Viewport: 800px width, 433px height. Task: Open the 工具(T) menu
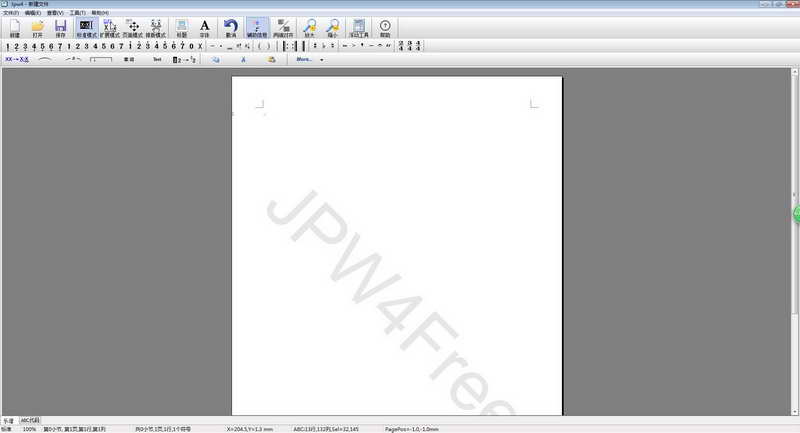(78, 13)
